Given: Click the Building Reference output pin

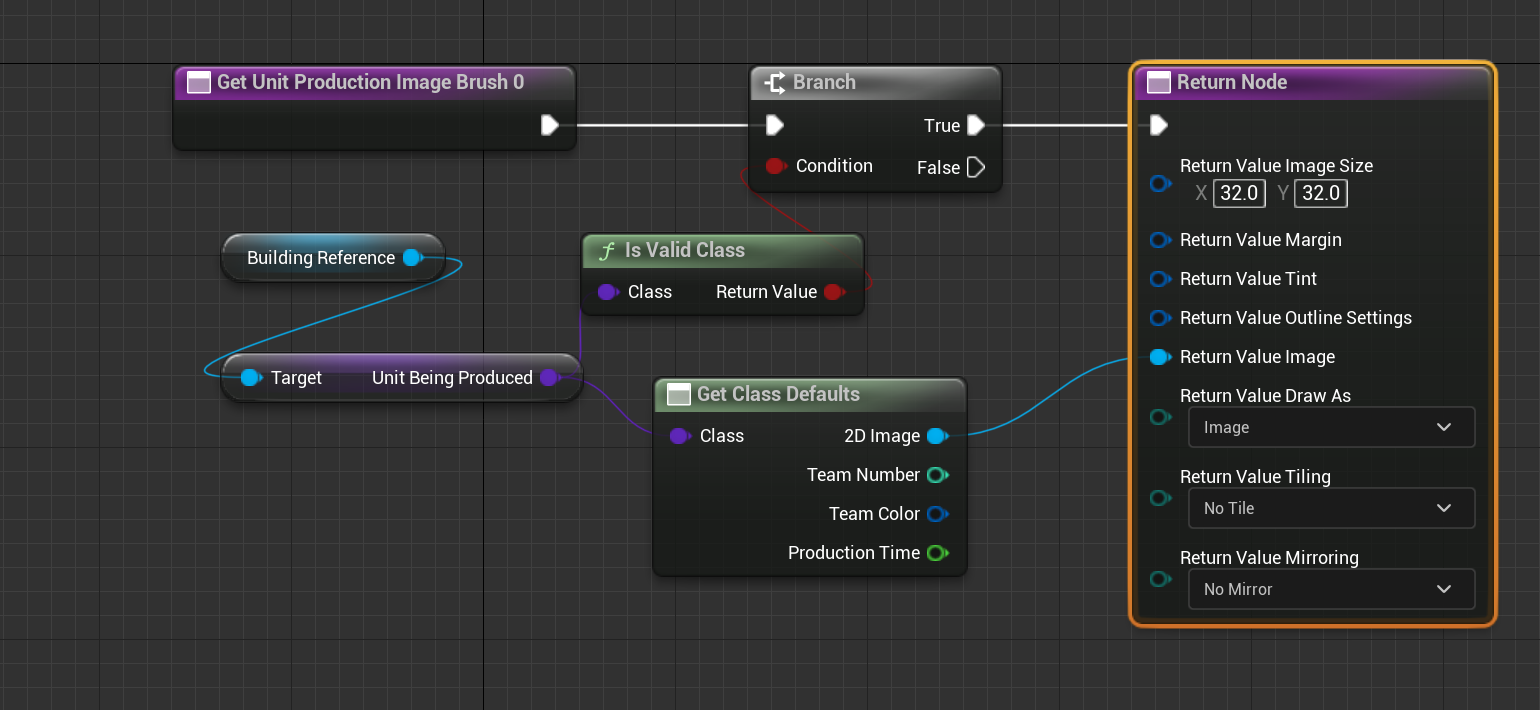Looking at the screenshot, I should coord(412,258).
